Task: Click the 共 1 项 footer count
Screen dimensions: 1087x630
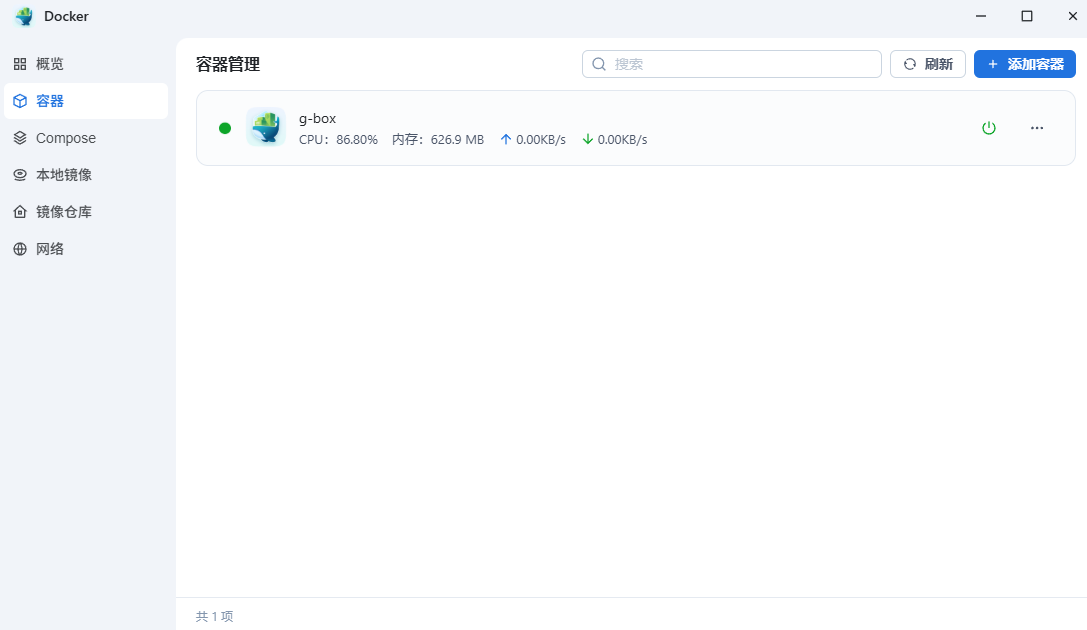Action: coord(214,616)
